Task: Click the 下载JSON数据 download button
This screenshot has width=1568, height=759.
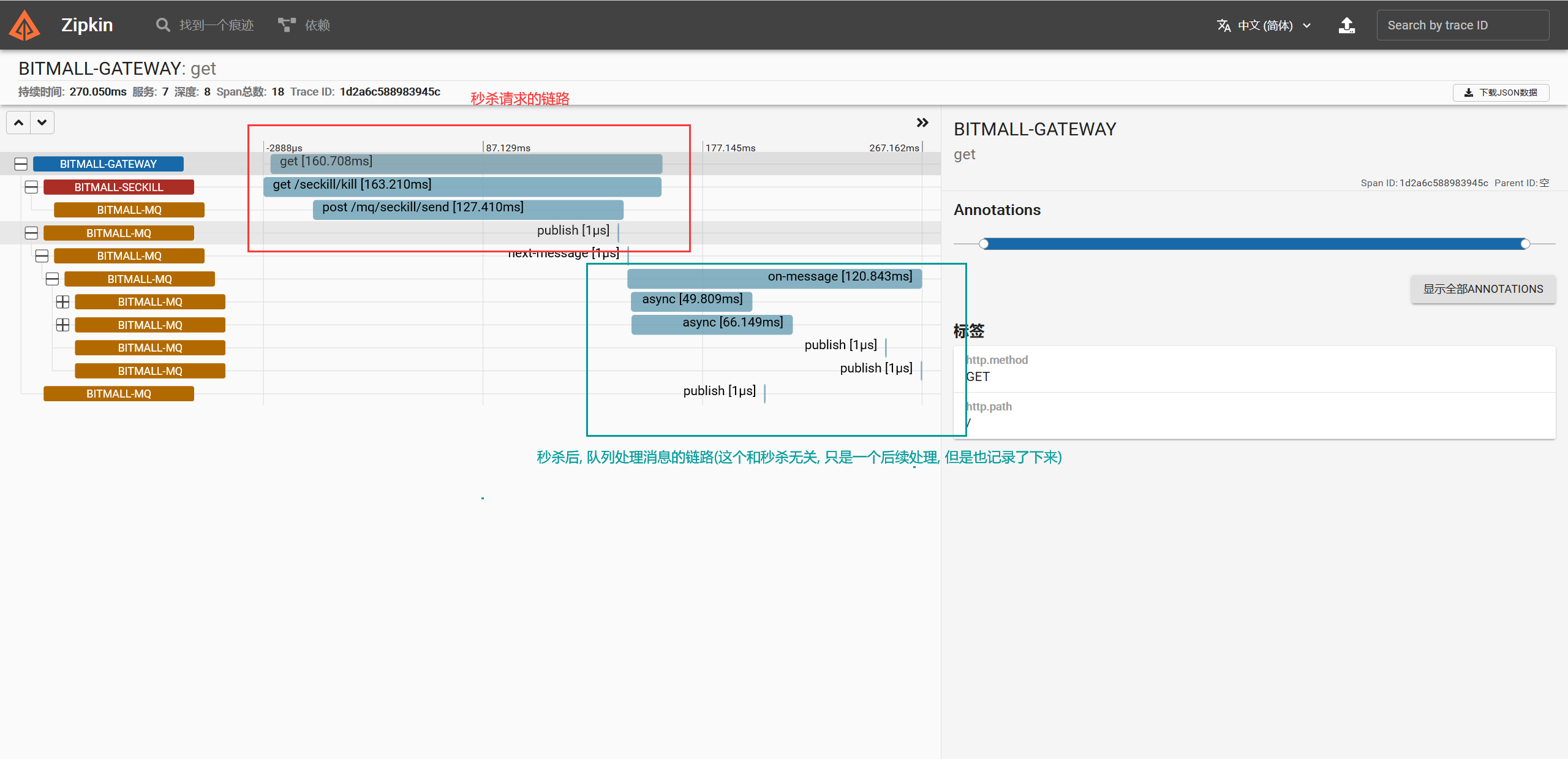Action: coord(1501,93)
